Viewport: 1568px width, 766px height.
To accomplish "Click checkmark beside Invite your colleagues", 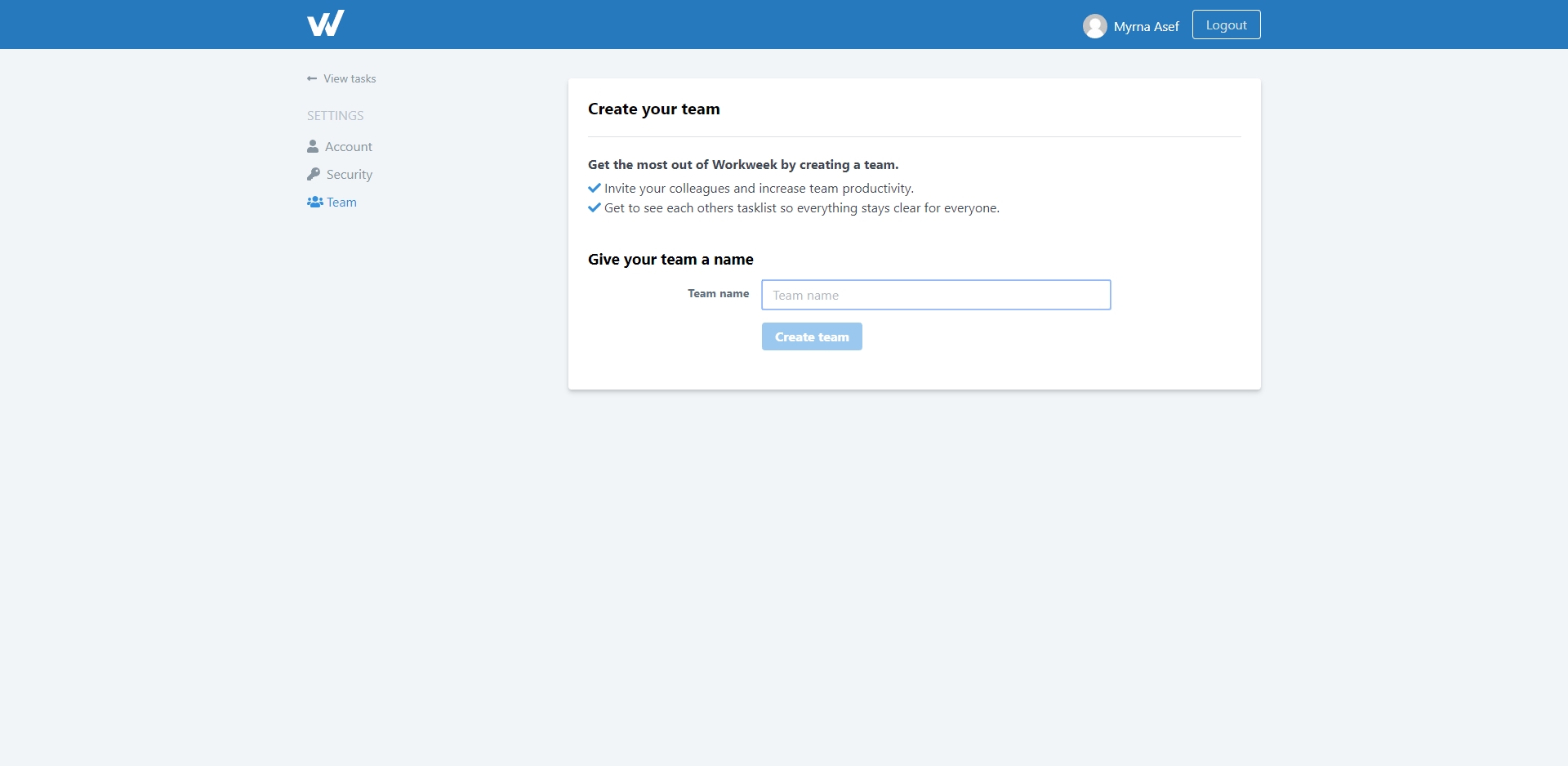I will [x=595, y=188].
